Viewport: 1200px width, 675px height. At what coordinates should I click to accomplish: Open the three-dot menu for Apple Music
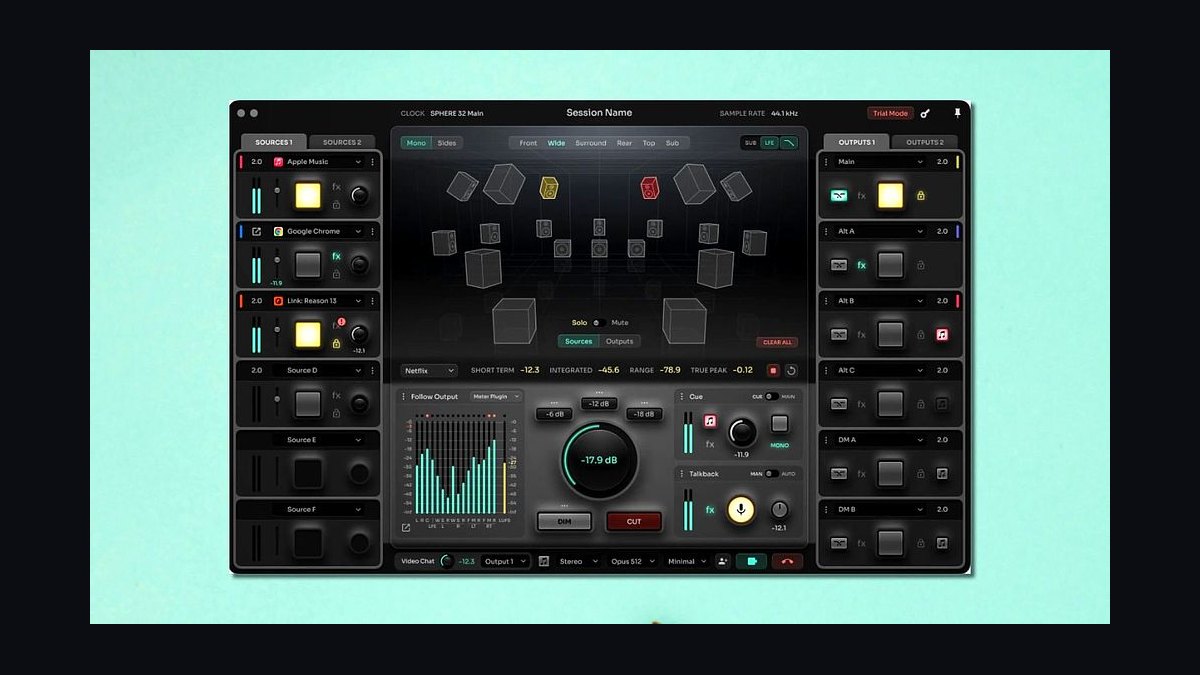click(x=373, y=162)
